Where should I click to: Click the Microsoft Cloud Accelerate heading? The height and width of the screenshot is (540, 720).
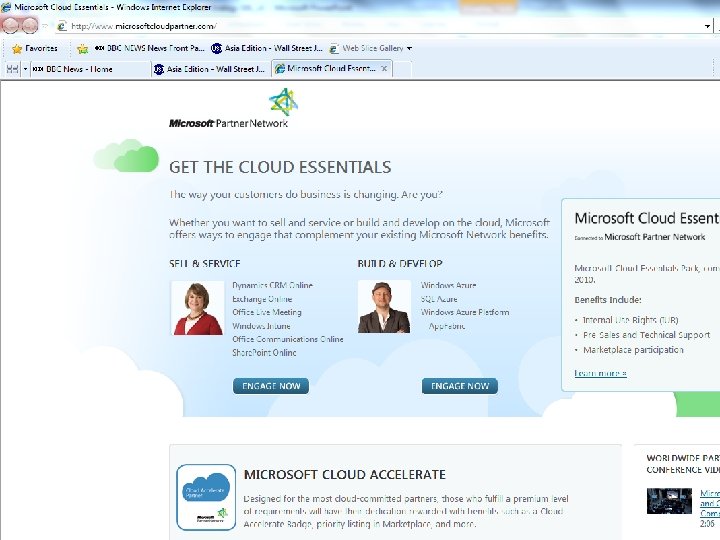coord(345,474)
